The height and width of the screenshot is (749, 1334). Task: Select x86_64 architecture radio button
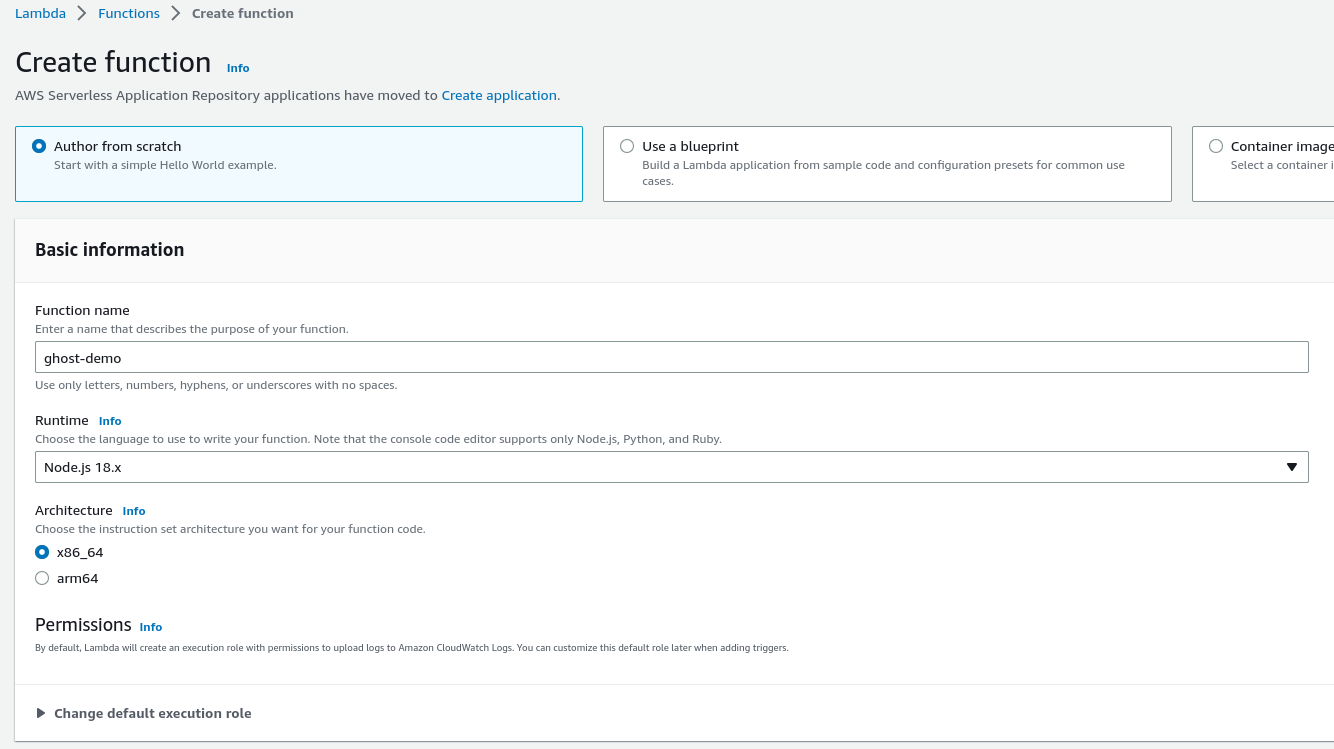tap(42, 552)
